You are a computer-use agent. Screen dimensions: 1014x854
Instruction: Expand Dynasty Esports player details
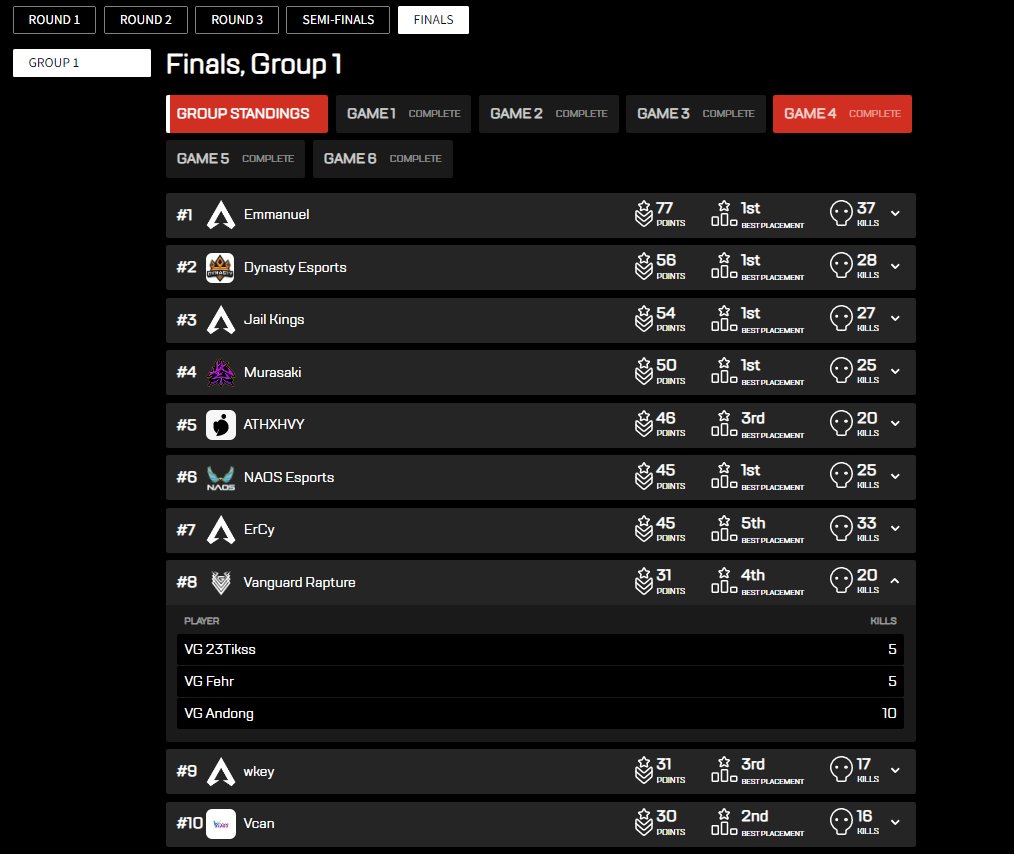coord(895,266)
